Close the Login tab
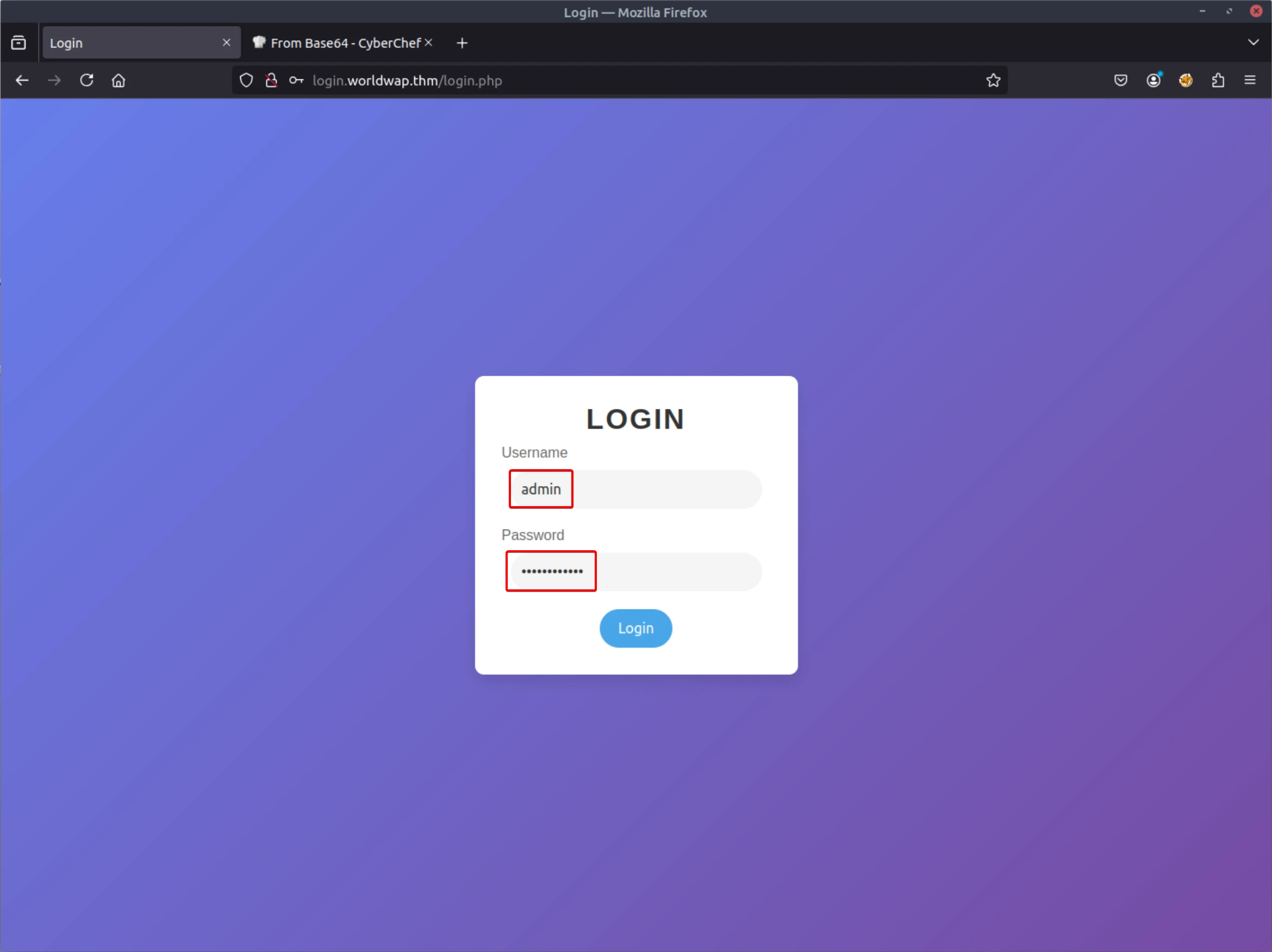Image resolution: width=1272 pixels, height=952 pixels. pyautogui.click(x=227, y=42)
